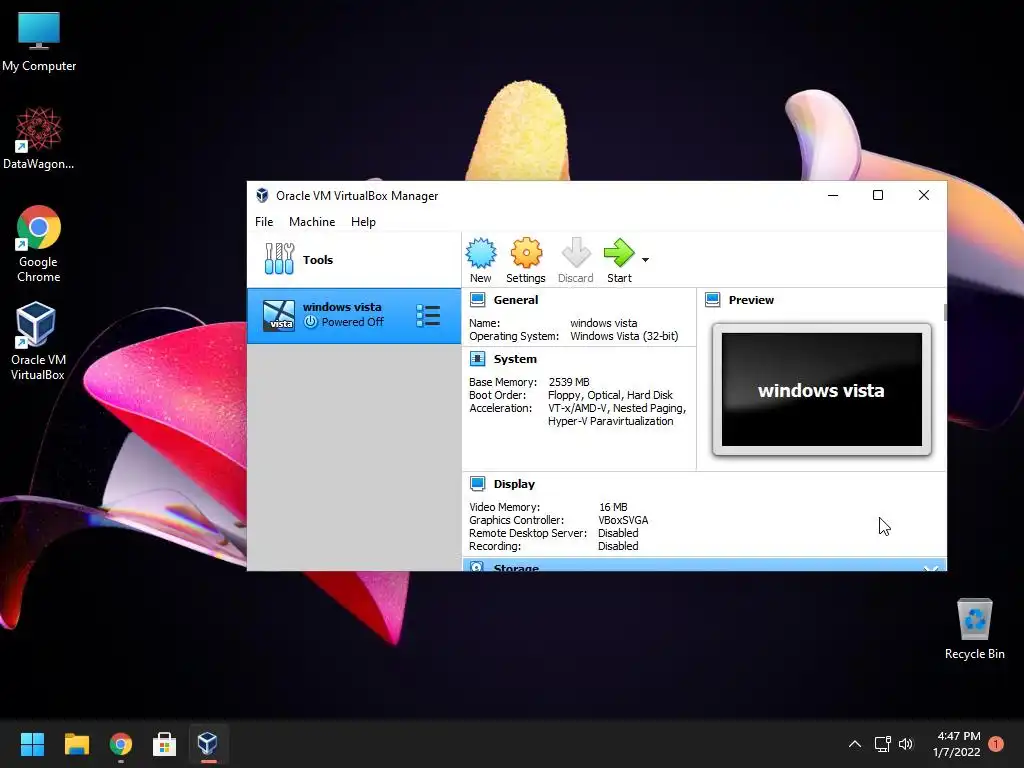Click the VirtualBox title bar logo icon
The image size is (1024, 768).
coord(263,195)
